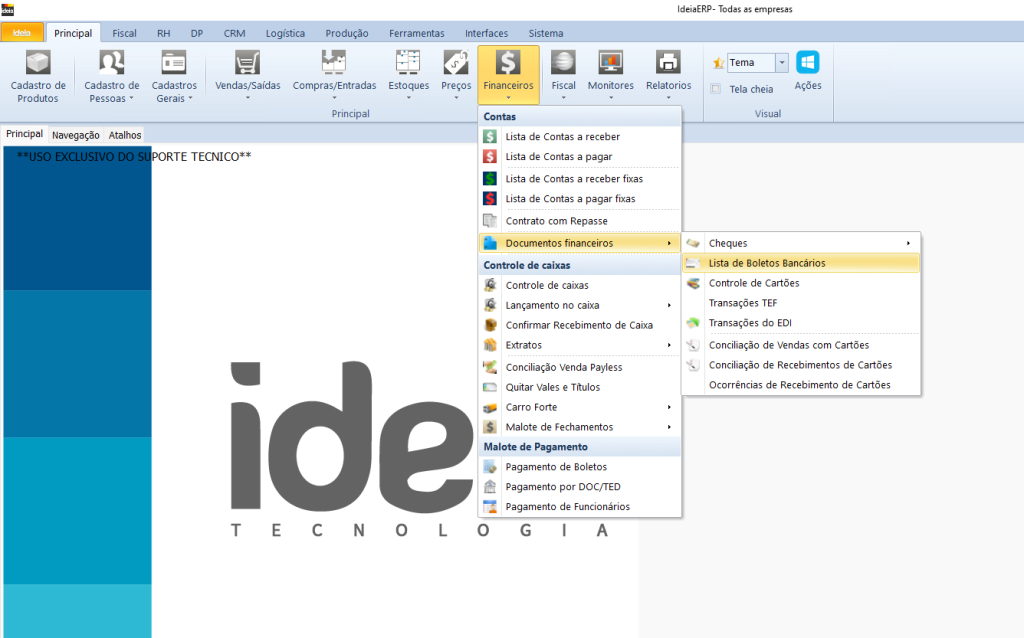Open the Tema dropdown list
This screenshot has width=1024, height=638.
click(x=782, y=62)
